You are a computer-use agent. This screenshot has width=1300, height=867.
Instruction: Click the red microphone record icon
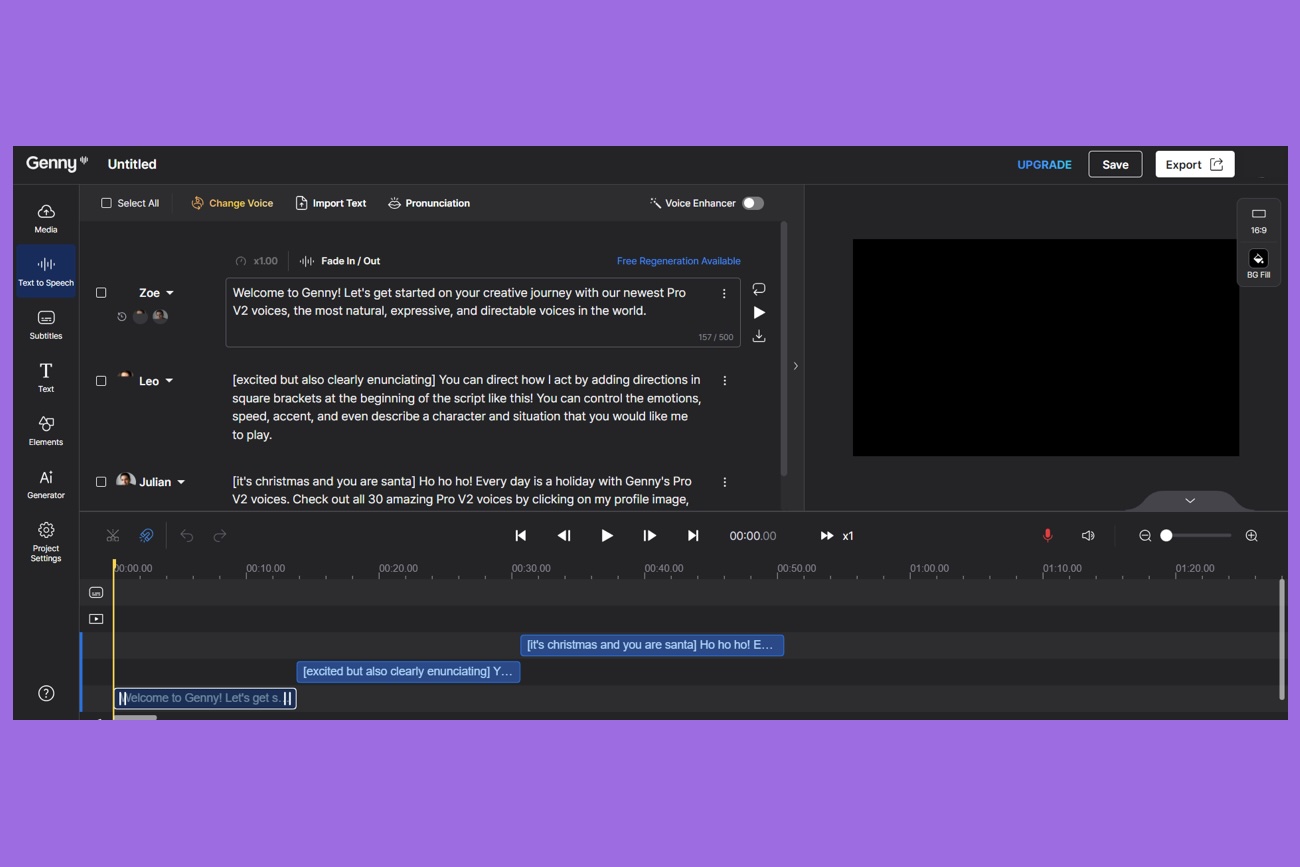(x=1047, y=535)
